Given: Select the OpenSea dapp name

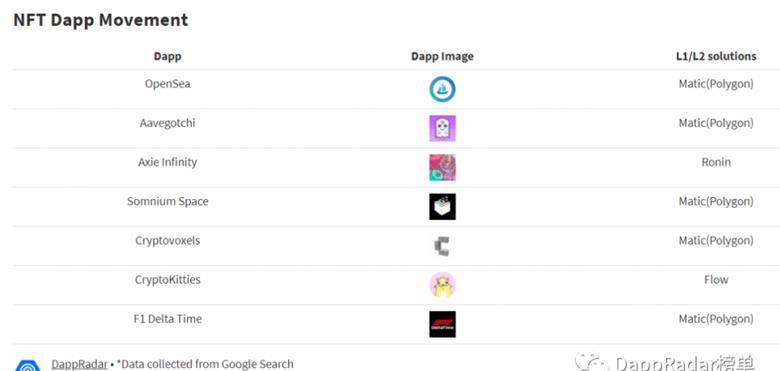Looking at the screenshot, I should [x=168, y=84].
